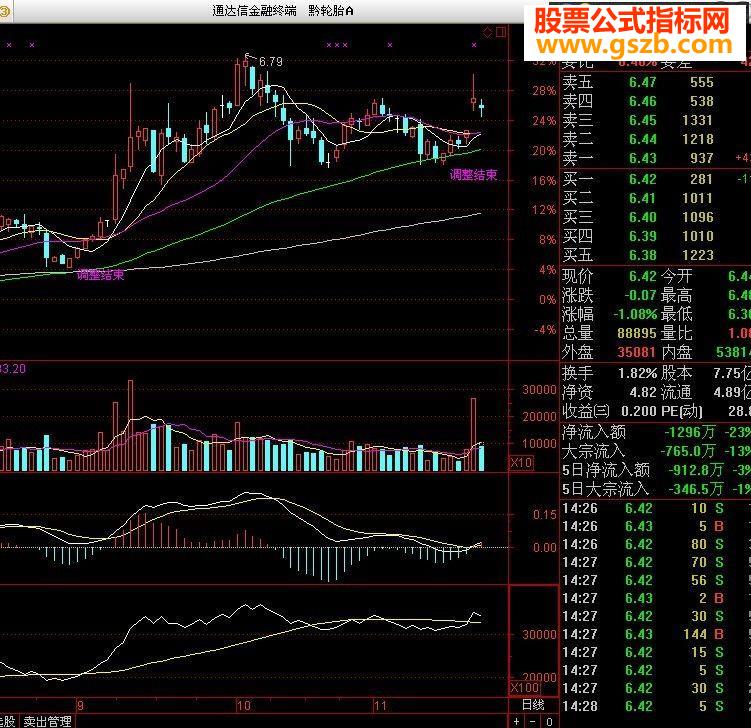Click the X100 scale label in the bottom indicator
The width and height of the screenshot is (751, 728).
tap(525, 688)
